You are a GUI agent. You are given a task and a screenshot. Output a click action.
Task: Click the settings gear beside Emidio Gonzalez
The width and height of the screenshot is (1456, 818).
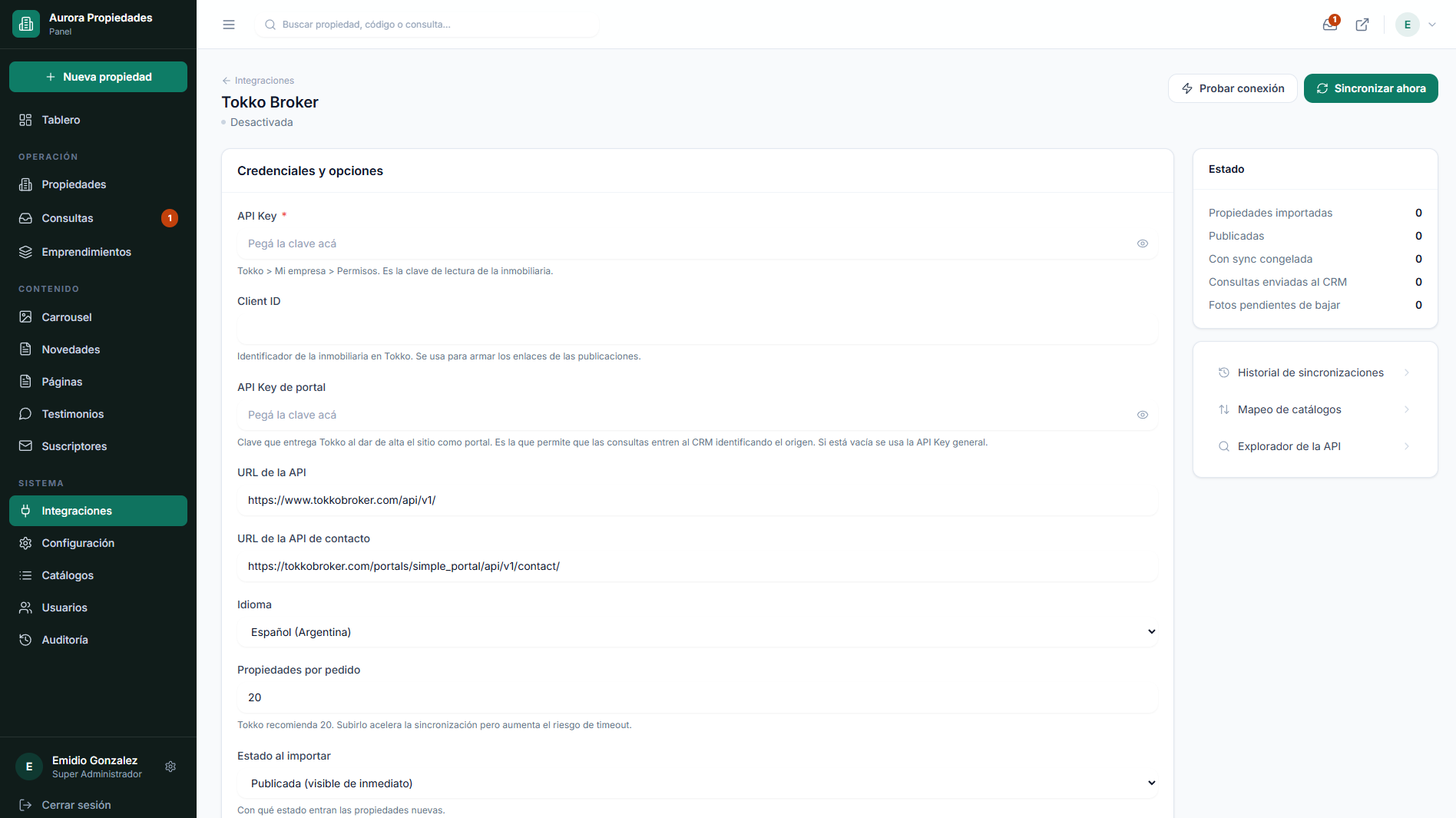[170, 767]
